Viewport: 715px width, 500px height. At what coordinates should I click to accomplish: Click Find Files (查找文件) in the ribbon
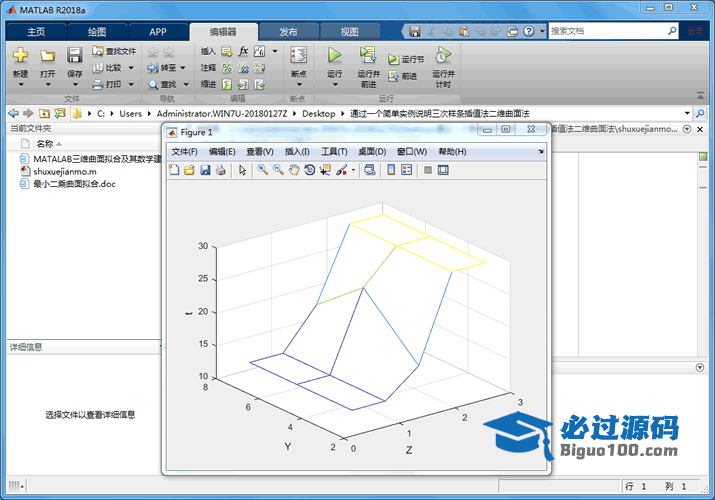(x=114, y=51)
